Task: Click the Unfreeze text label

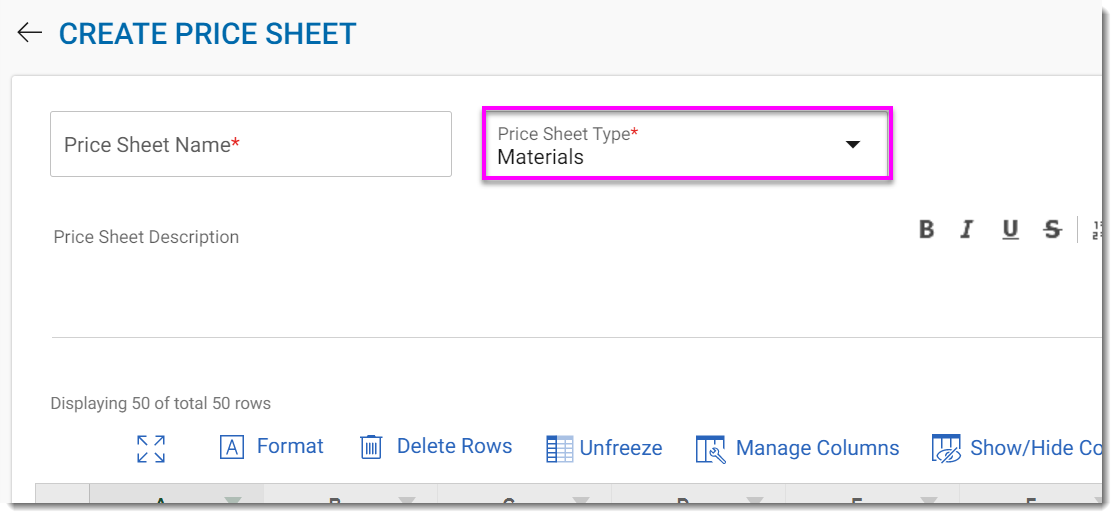Action: click(x=620, y=448)
